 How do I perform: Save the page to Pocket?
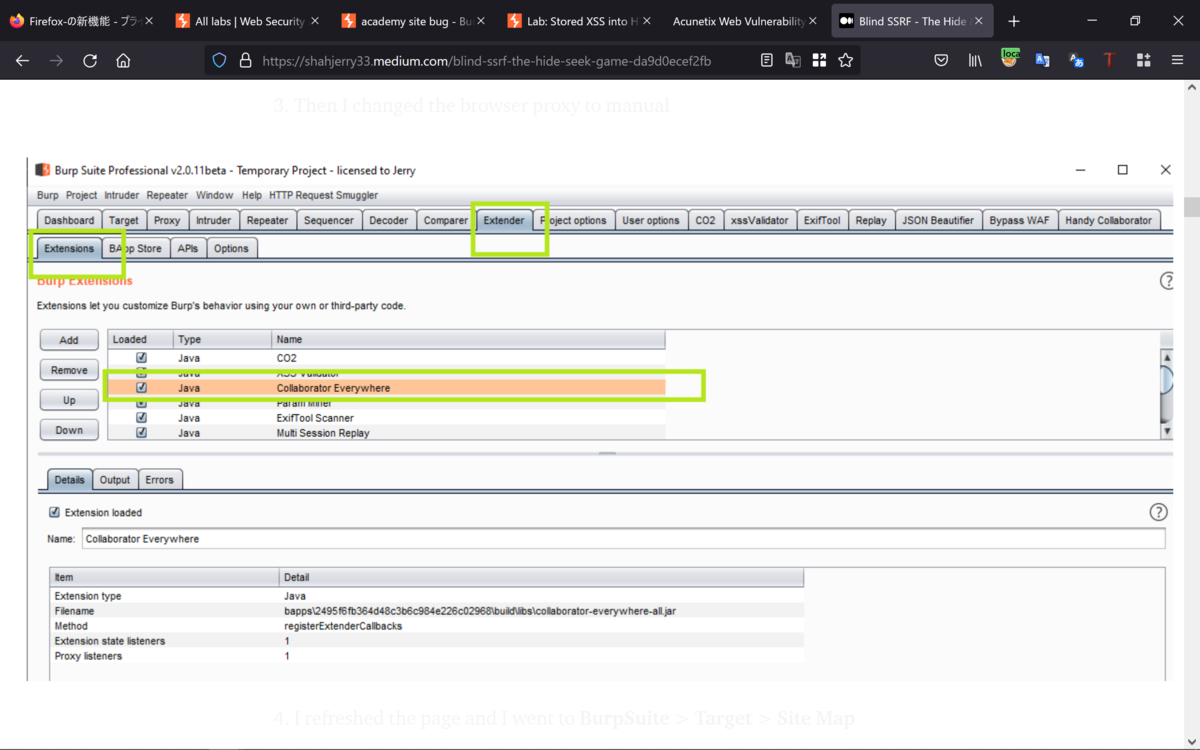(x=941, y=61)
